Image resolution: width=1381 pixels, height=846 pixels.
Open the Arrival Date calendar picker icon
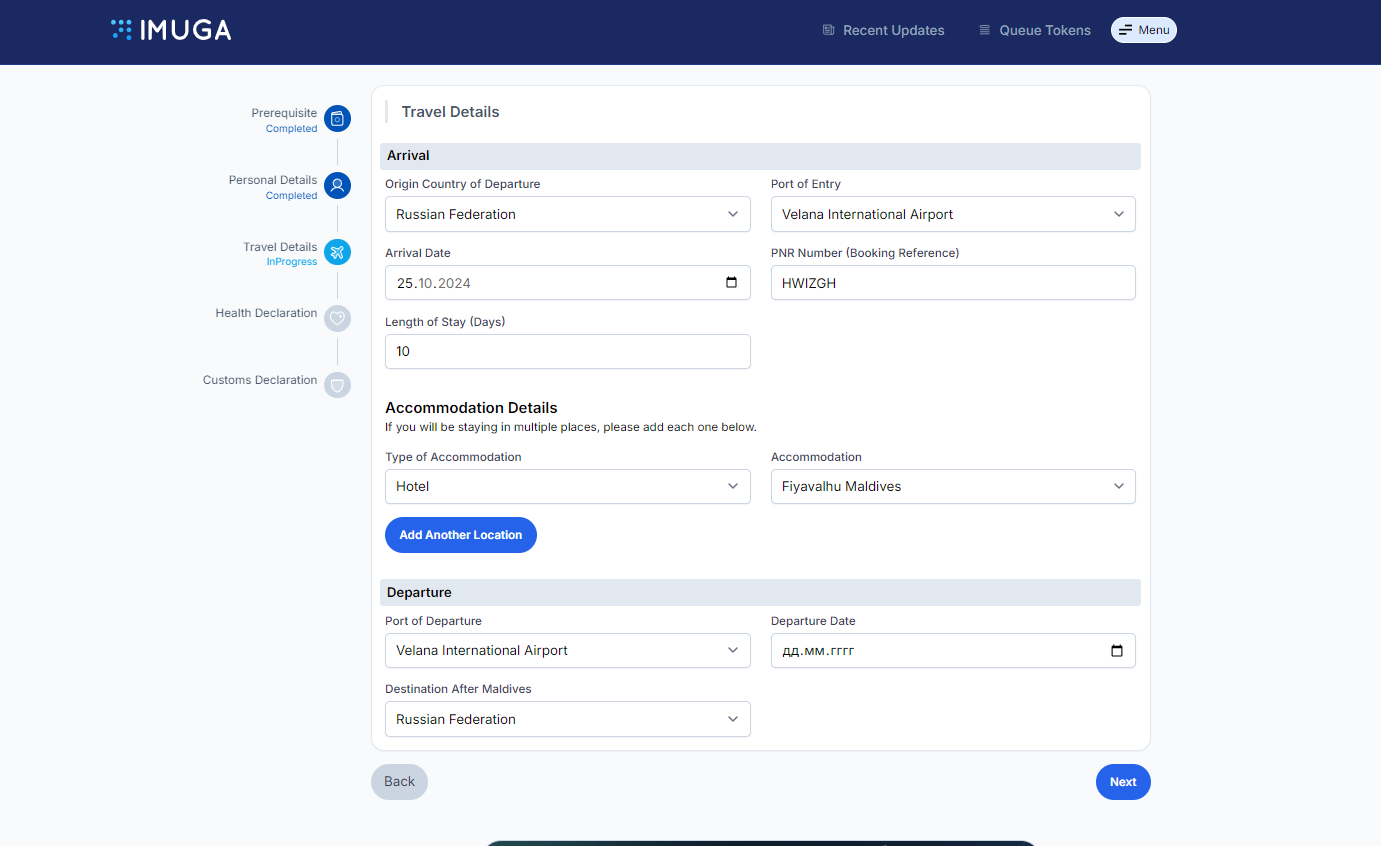731,283
